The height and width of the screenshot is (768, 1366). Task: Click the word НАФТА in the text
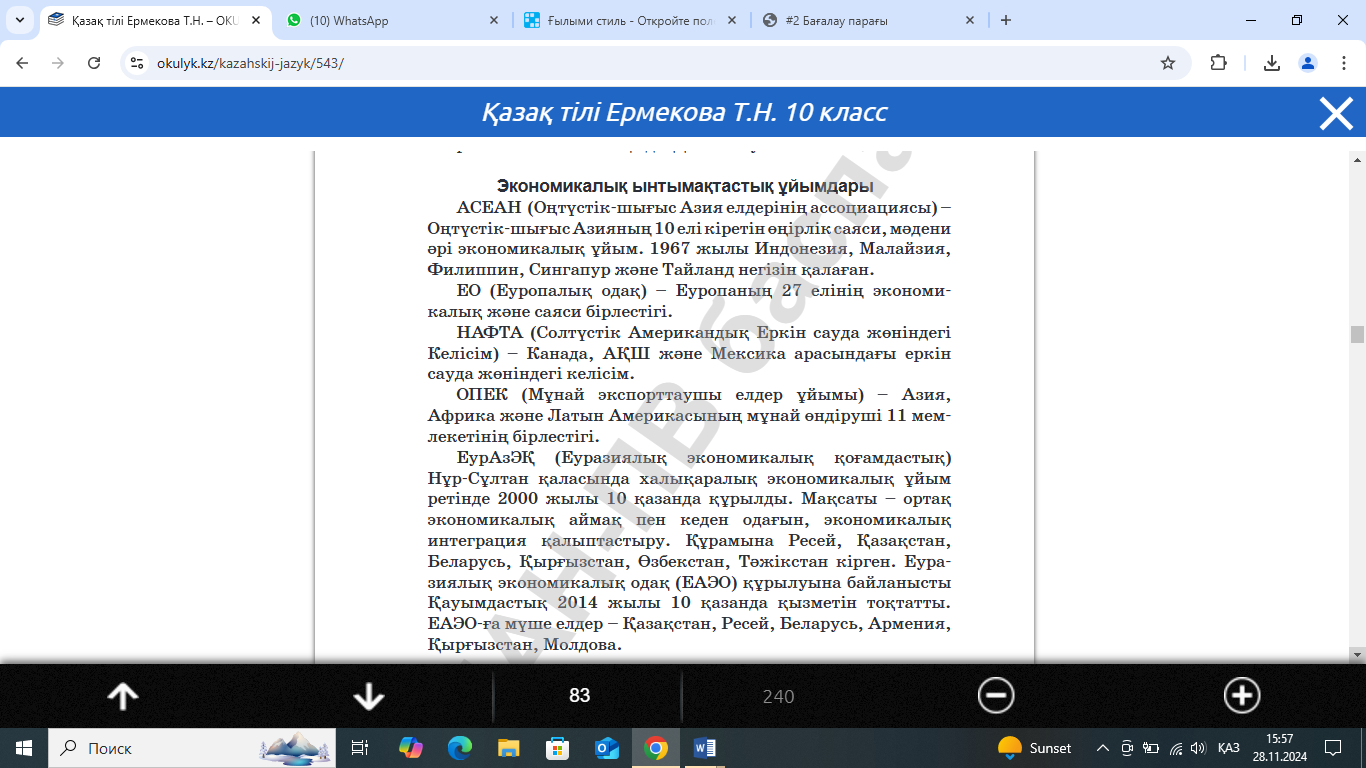(489, 333)
